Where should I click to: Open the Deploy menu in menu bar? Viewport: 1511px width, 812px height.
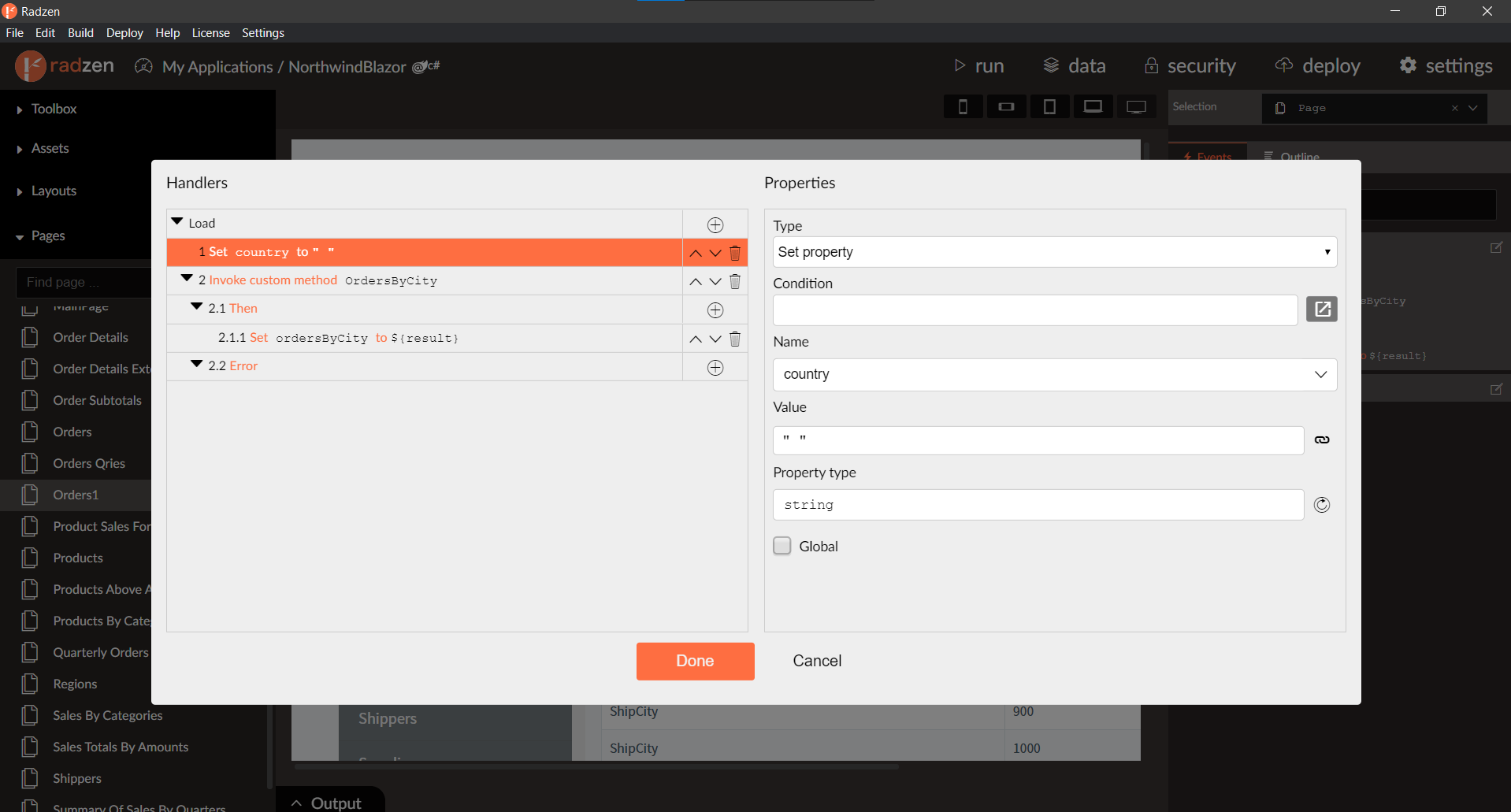[x=124, y=33]
